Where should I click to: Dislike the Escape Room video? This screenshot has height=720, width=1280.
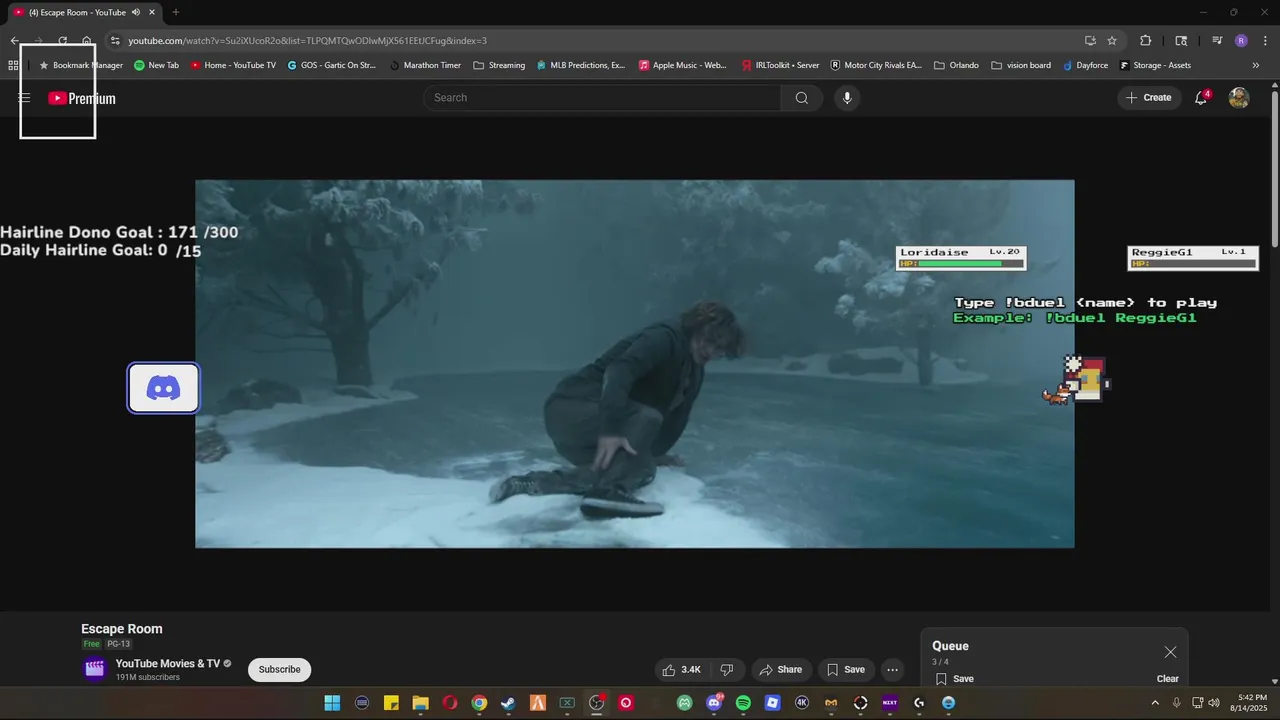728,670
